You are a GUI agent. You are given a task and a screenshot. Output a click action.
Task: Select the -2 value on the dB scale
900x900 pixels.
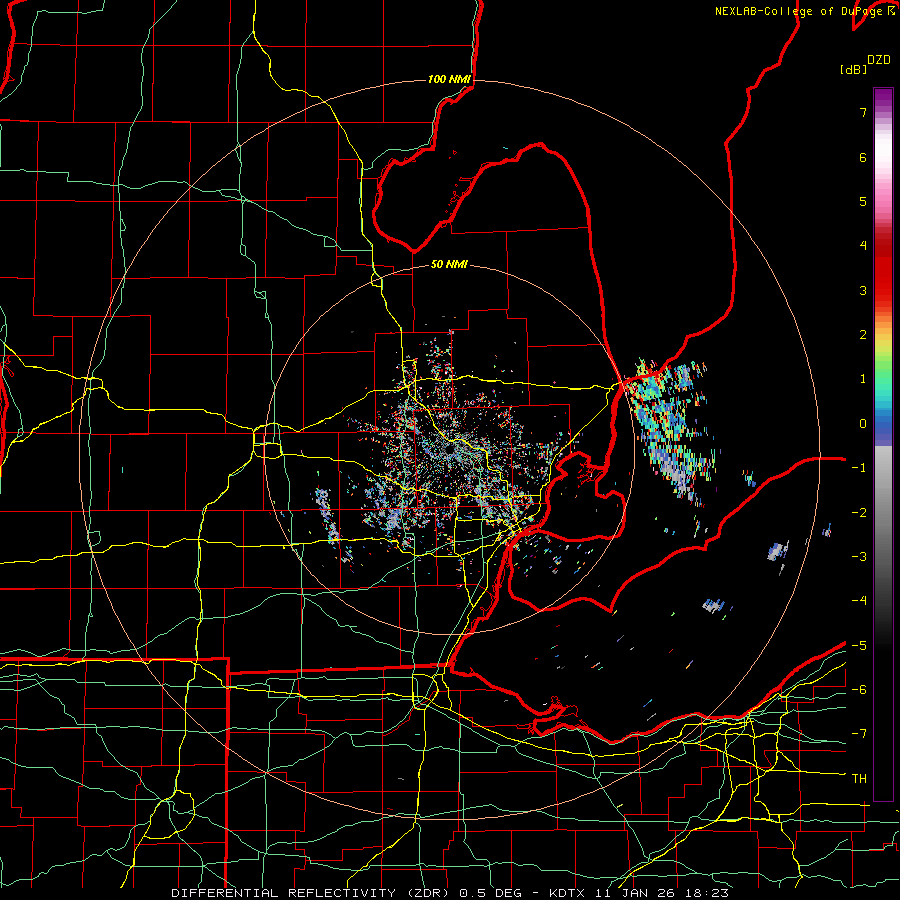point(859,513)
